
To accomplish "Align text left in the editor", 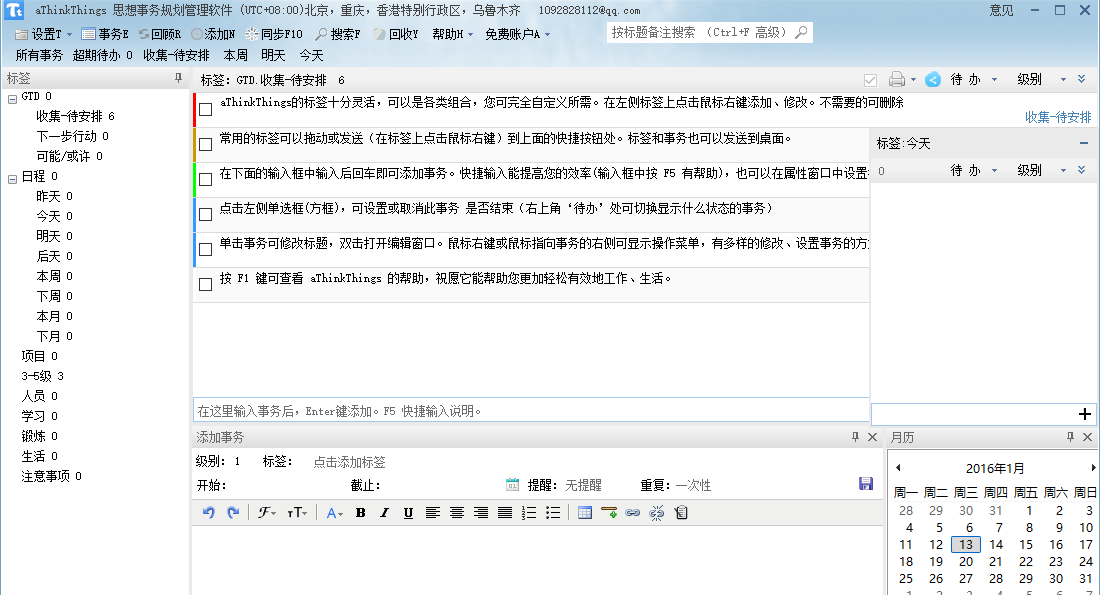I will [433, 513].
